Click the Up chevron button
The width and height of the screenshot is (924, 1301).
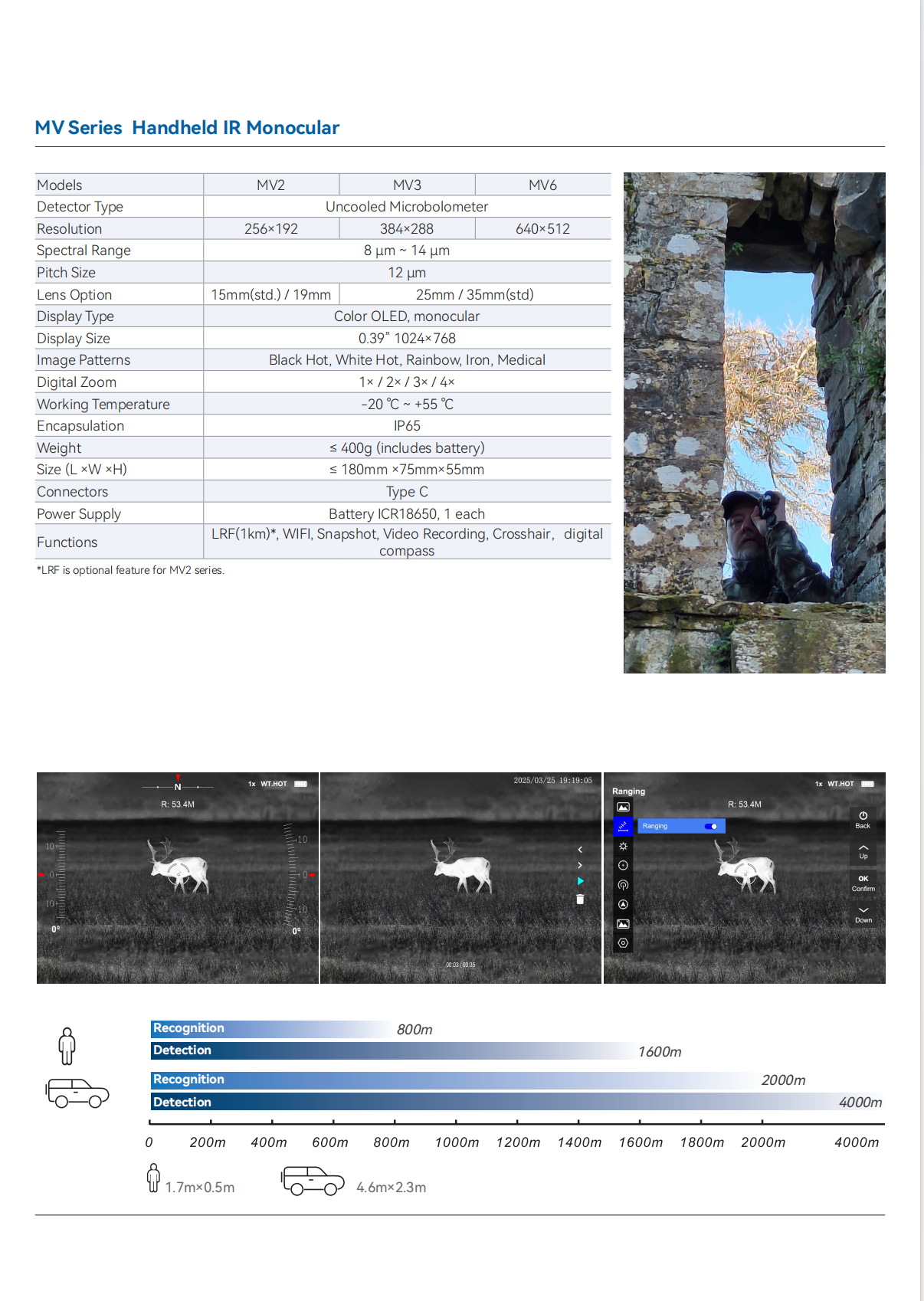tap(863, 850)
